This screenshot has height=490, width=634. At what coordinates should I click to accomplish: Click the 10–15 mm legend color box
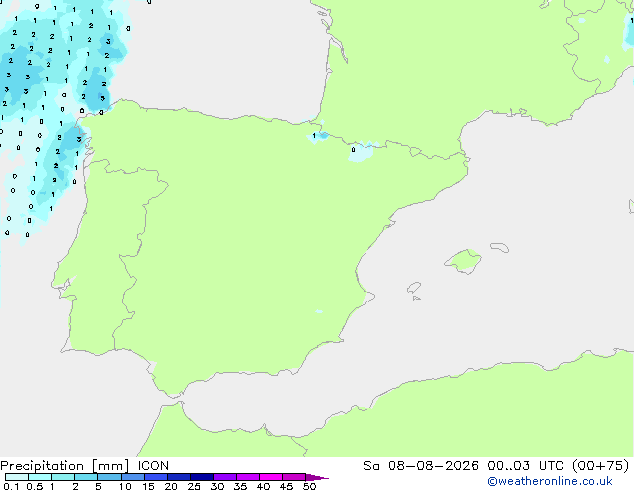click(x=133, y=477)
